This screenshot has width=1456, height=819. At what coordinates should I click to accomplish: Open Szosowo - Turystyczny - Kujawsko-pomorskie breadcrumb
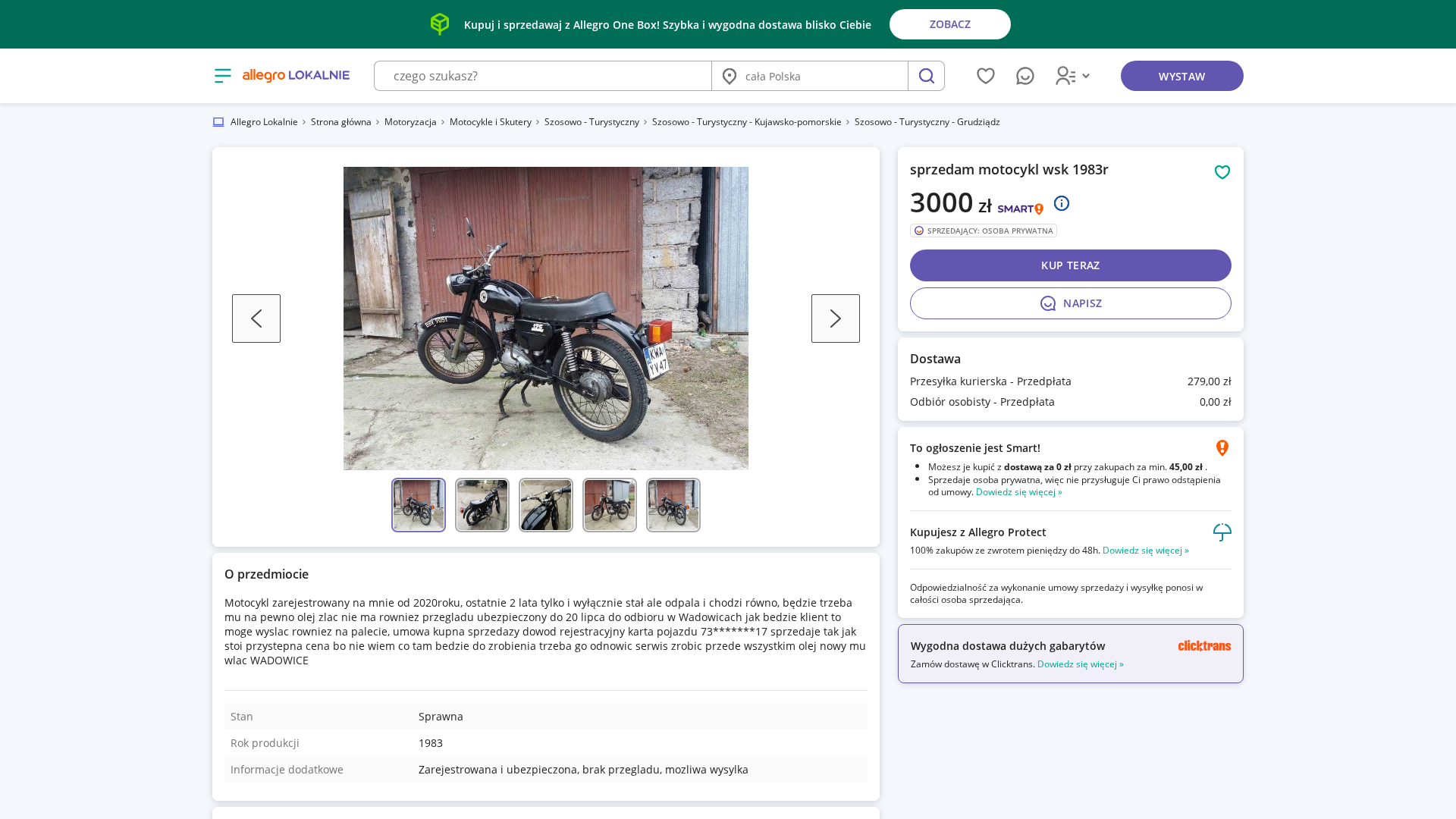(x=746, y=122)
